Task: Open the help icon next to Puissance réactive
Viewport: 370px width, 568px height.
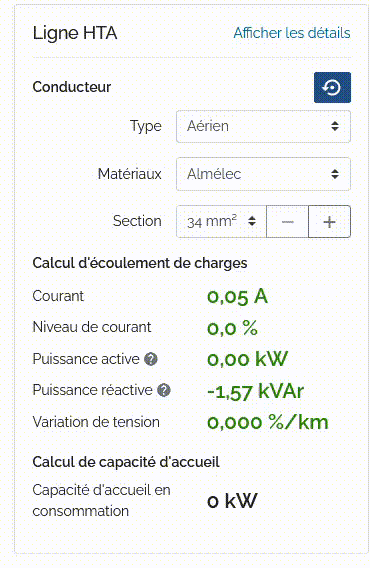Action: coord(164,390)
